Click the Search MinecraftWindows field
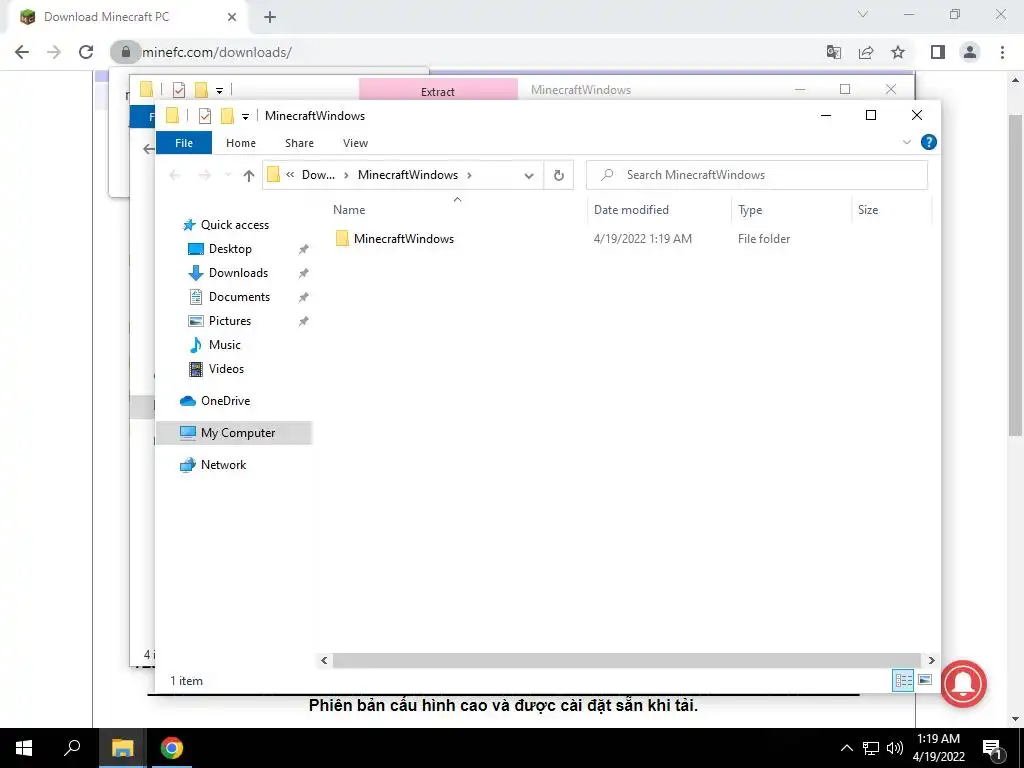 pos(757,175)
